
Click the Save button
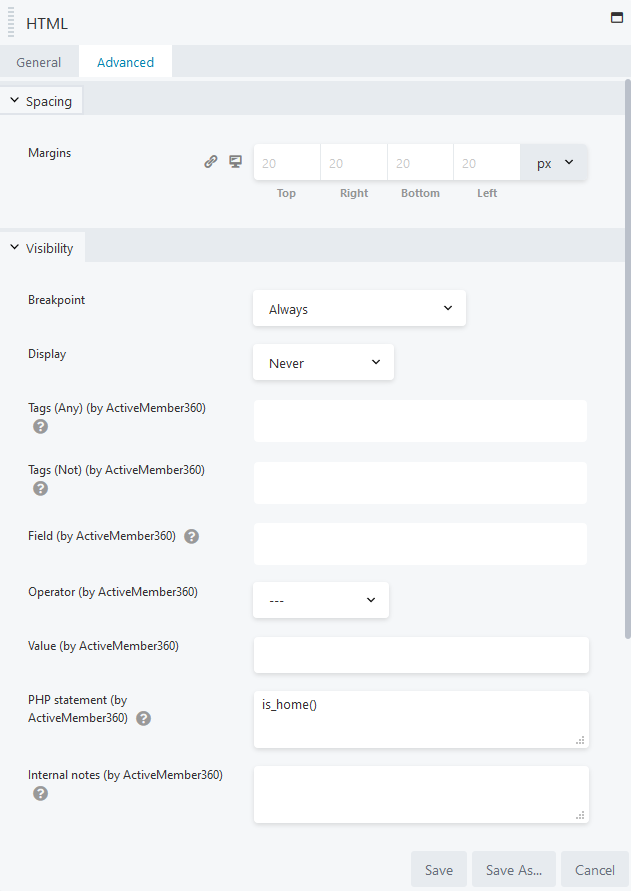[x=438, y=869]
